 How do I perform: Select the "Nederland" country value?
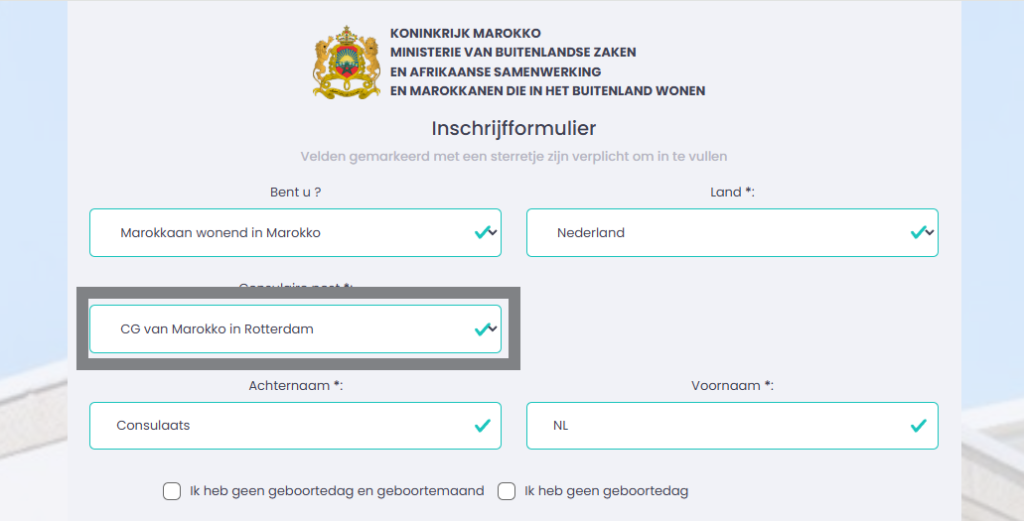[590, 232]
